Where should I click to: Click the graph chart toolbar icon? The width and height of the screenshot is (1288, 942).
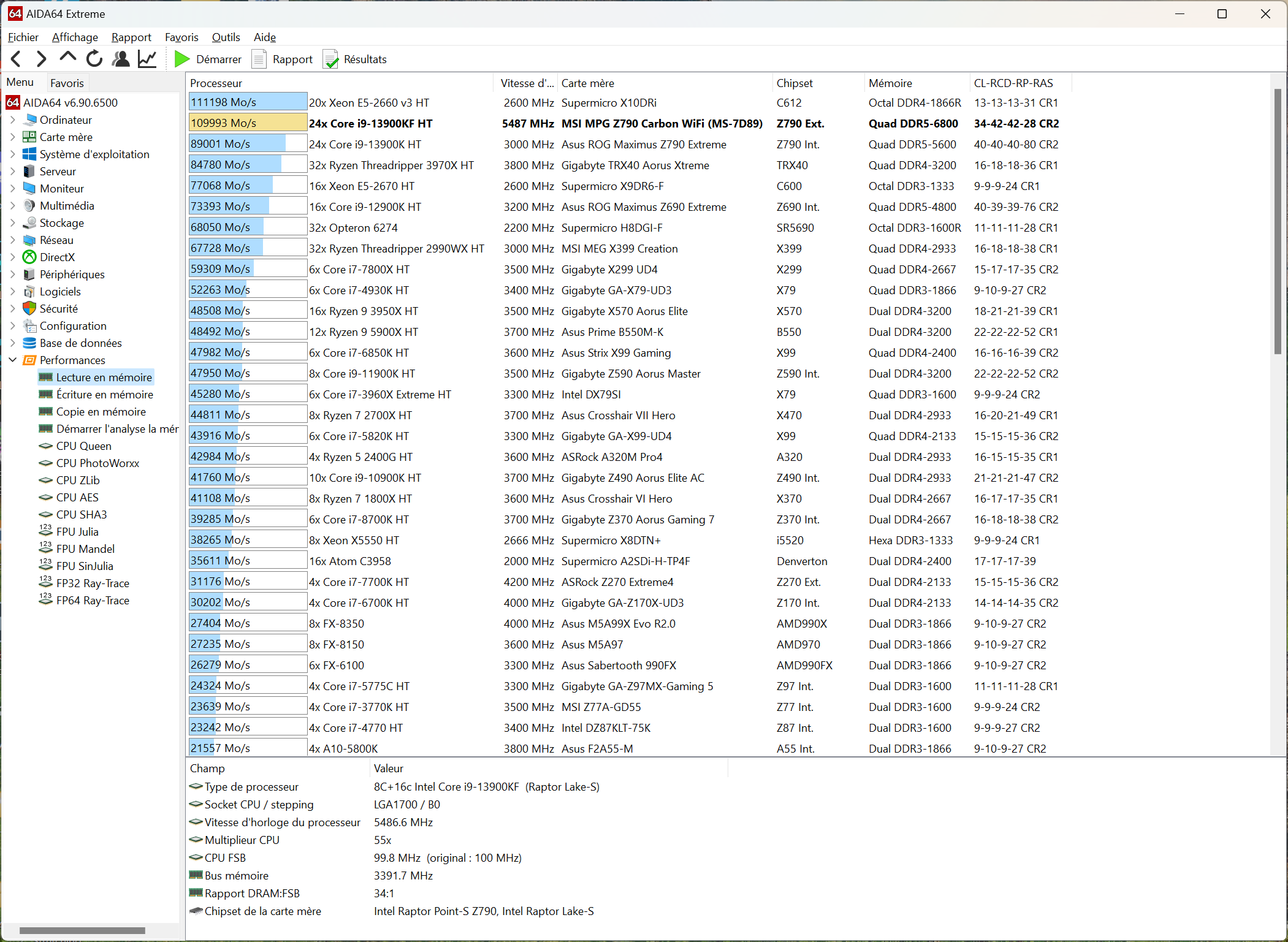(x=147, y=59)
